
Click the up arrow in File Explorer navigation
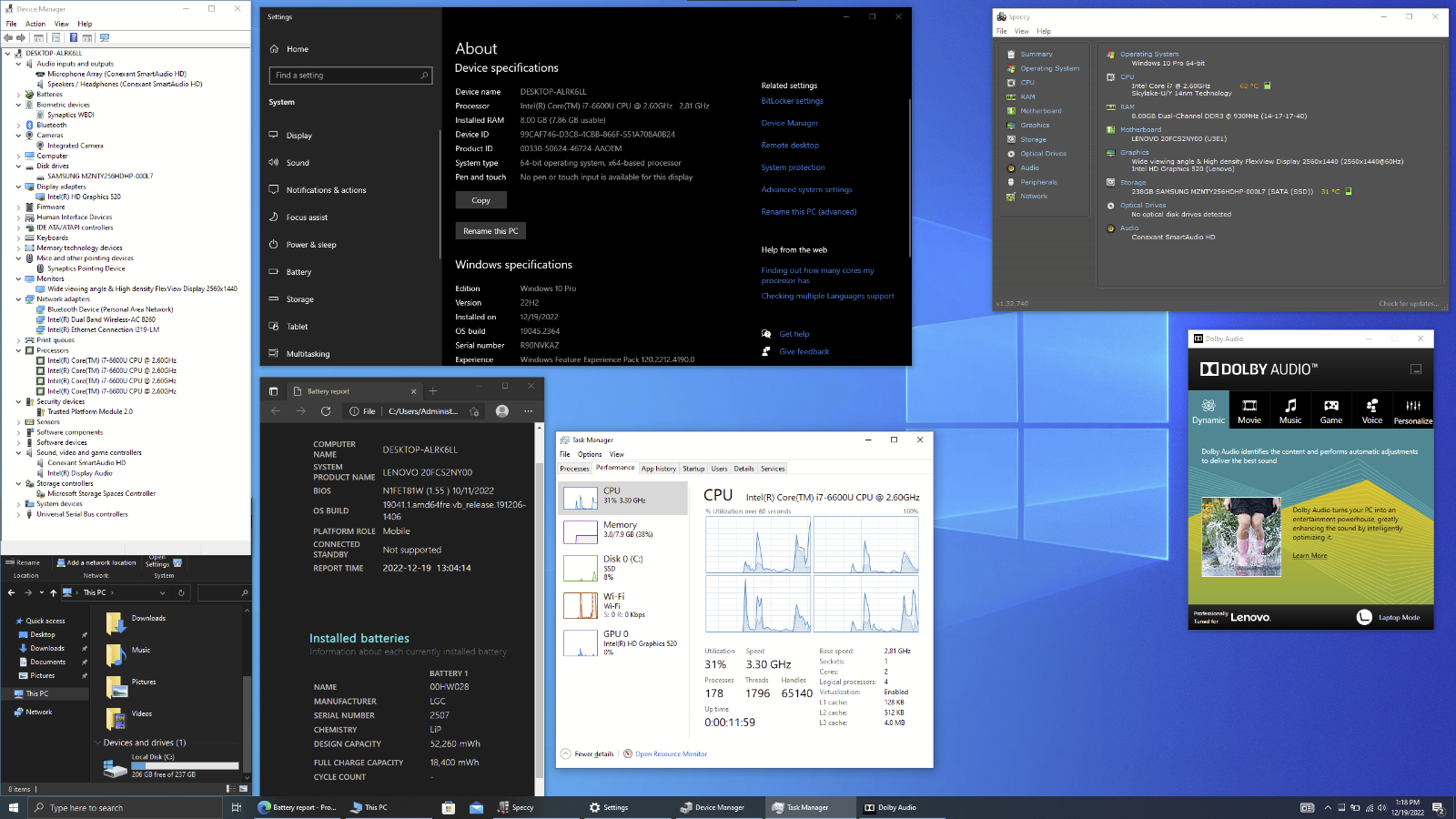pyautogui.click(x=53, y=592)
